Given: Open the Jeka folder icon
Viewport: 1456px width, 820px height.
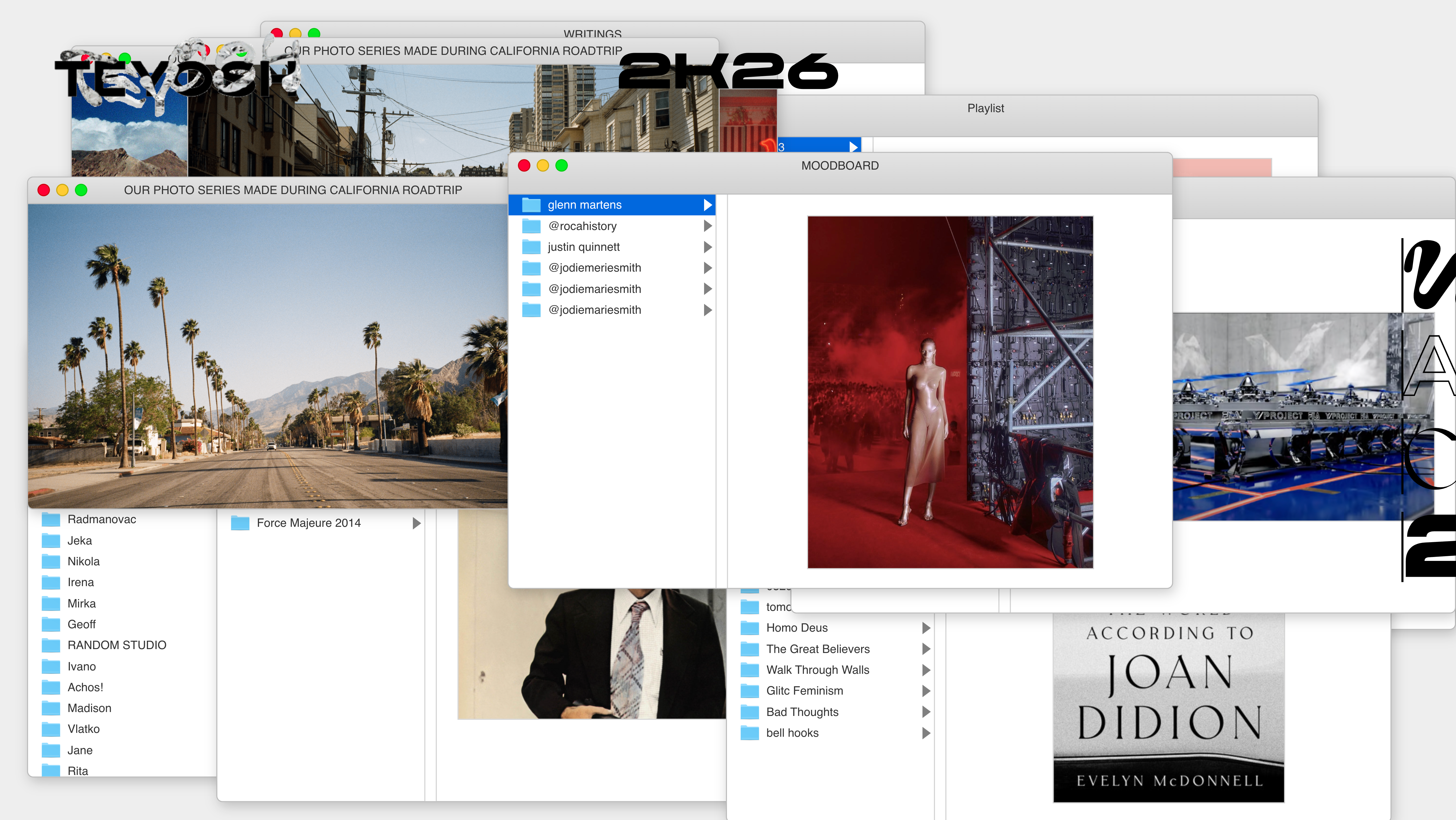Looking at the screenshot, I should (x=51, y=541).
